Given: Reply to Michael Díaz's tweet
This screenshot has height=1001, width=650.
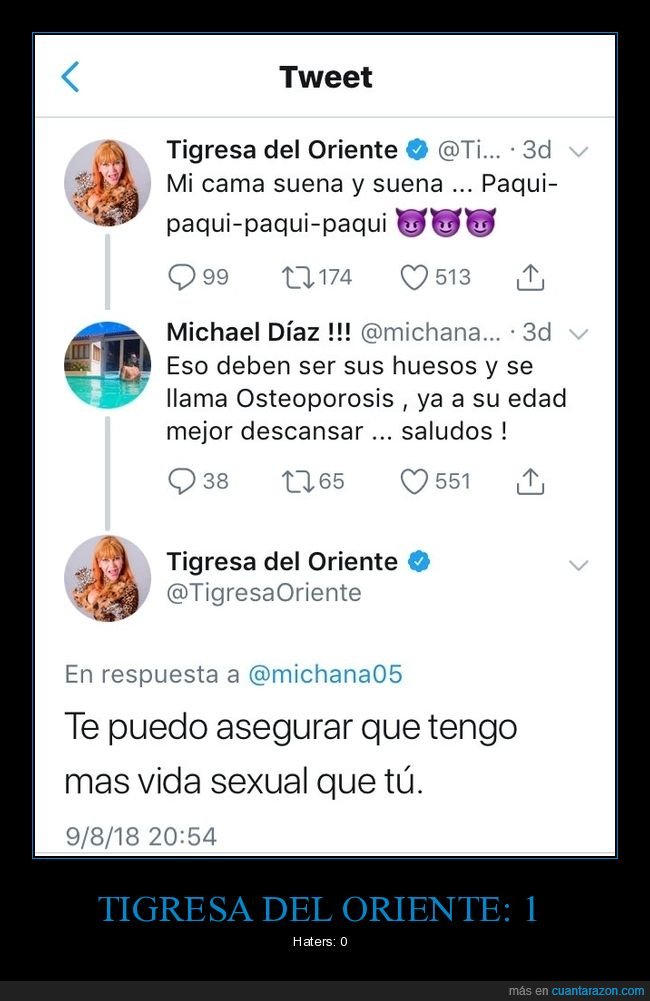Looking at the screenshot, I should tap(182, 481).
